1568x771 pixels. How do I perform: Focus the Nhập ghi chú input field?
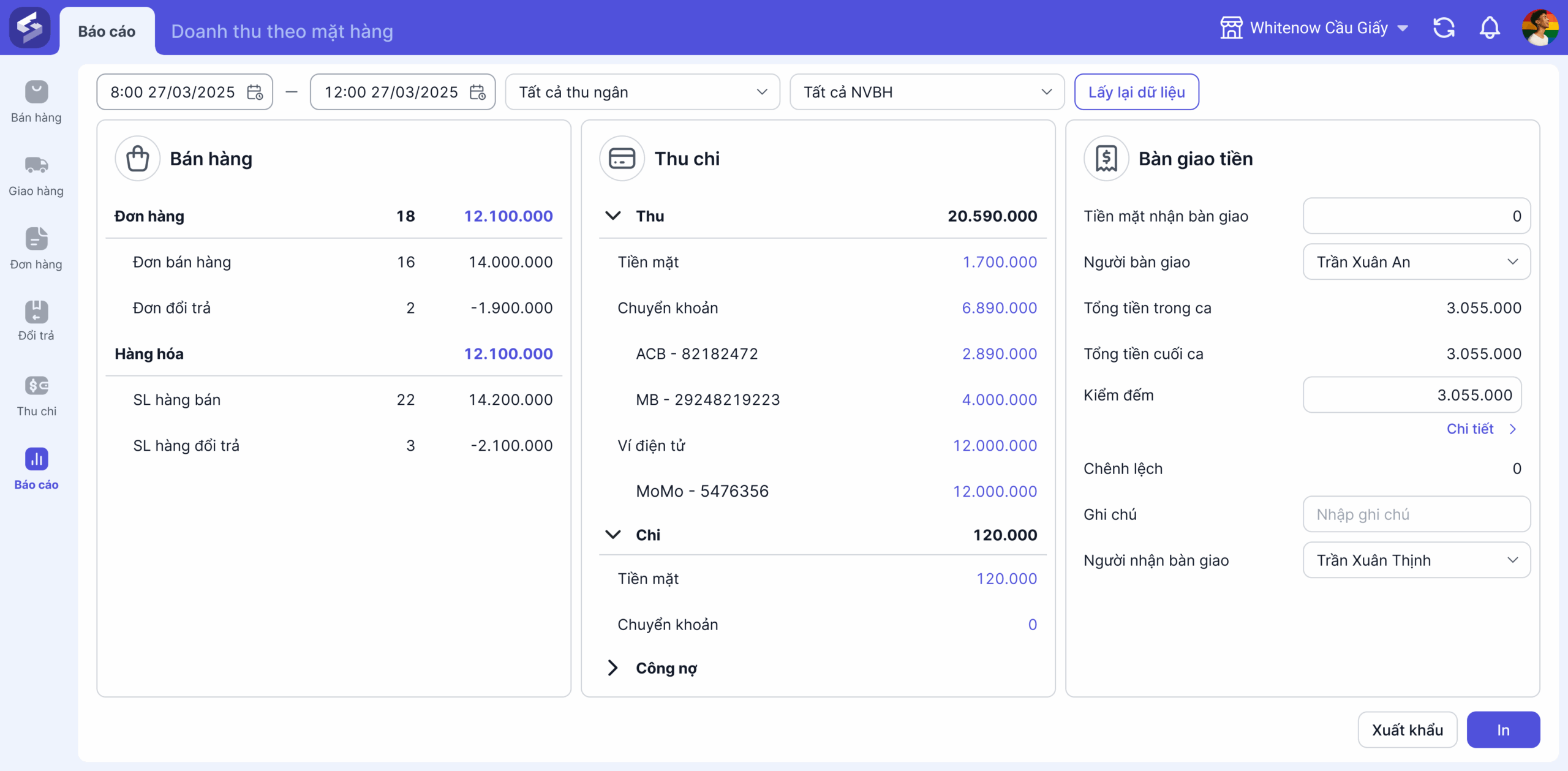pos(1416,514)
